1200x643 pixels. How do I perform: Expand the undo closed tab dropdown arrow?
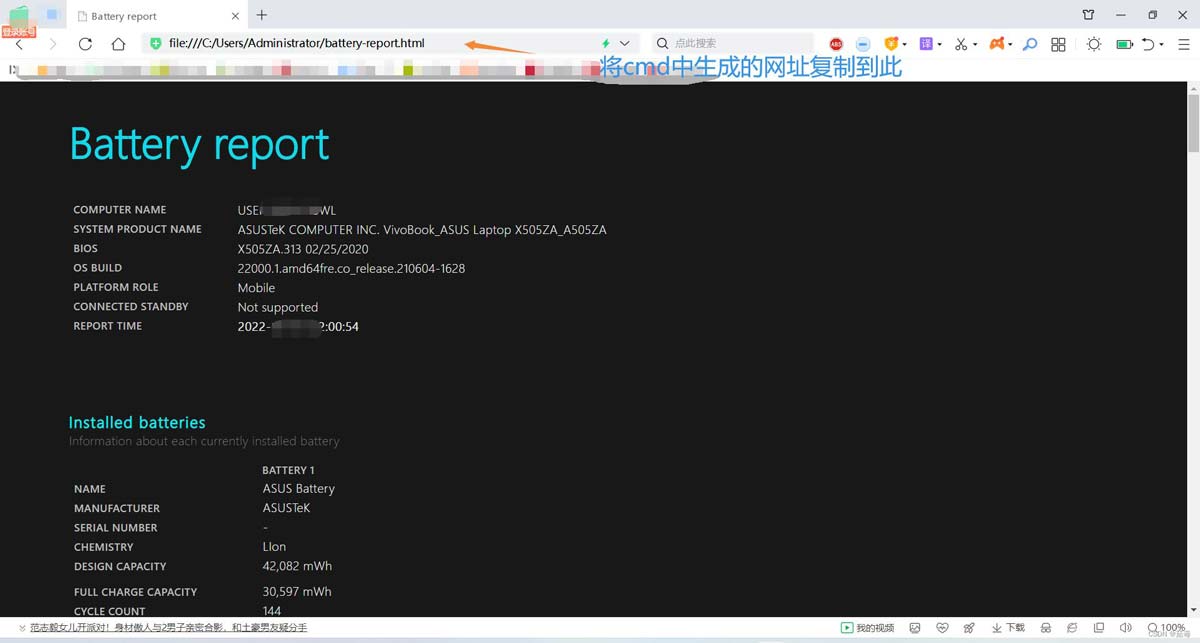coord(1163,44)
